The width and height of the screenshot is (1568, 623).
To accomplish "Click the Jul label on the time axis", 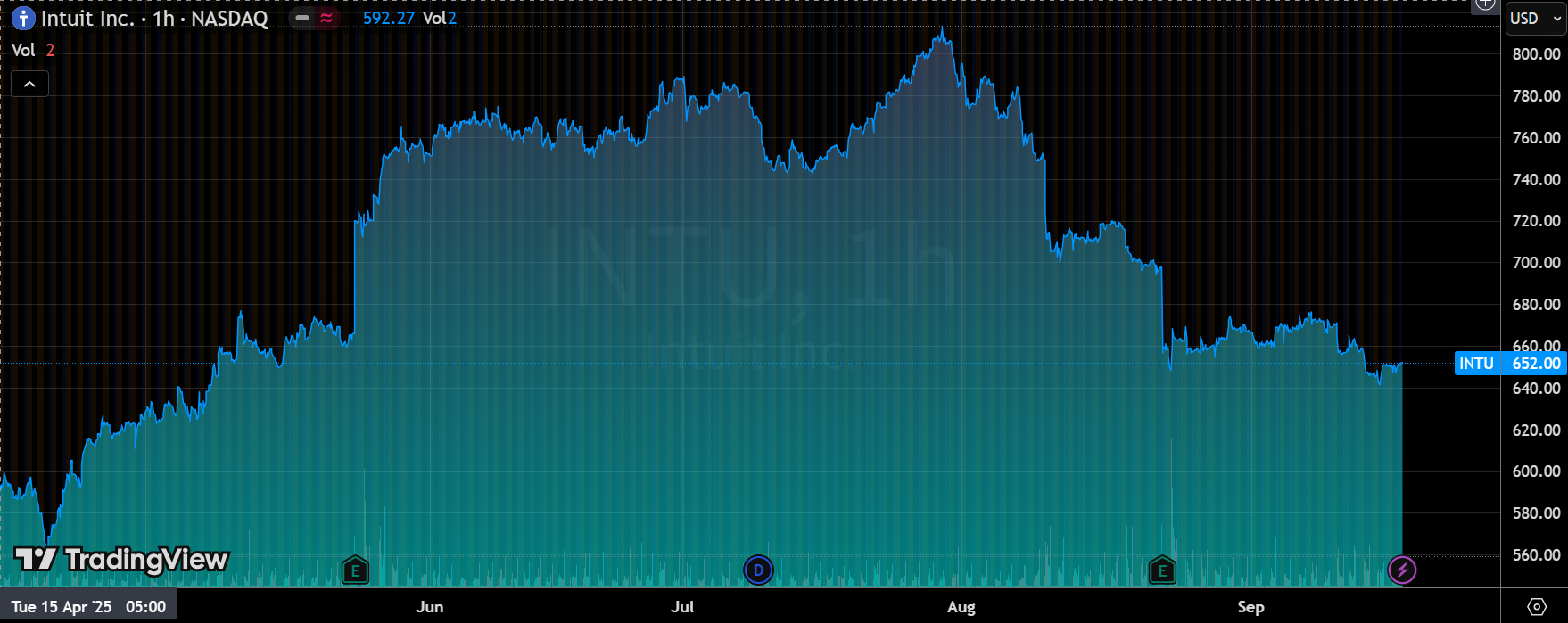I will (682, 607).
